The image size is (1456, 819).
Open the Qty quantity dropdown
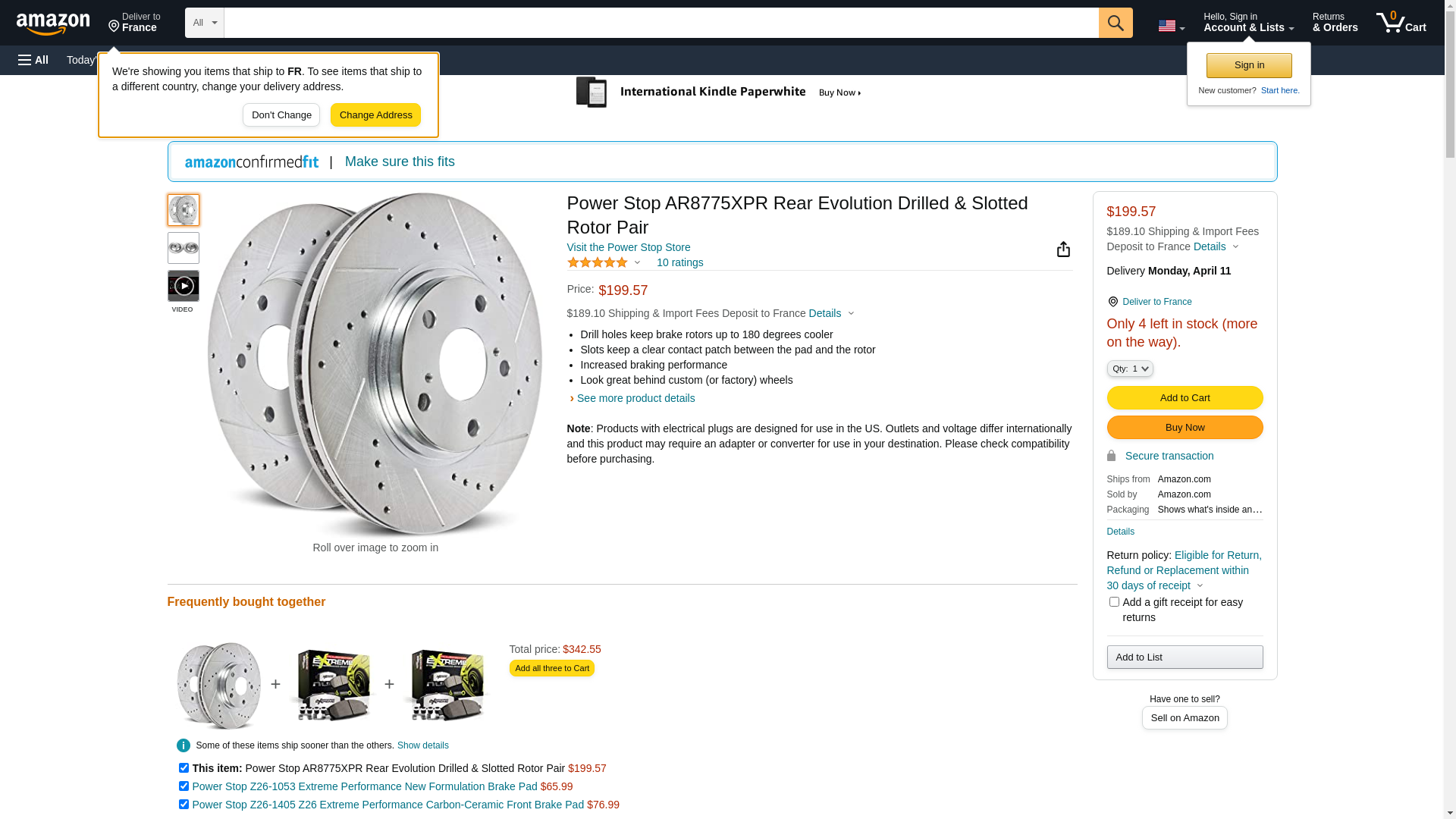(1130, 369)
